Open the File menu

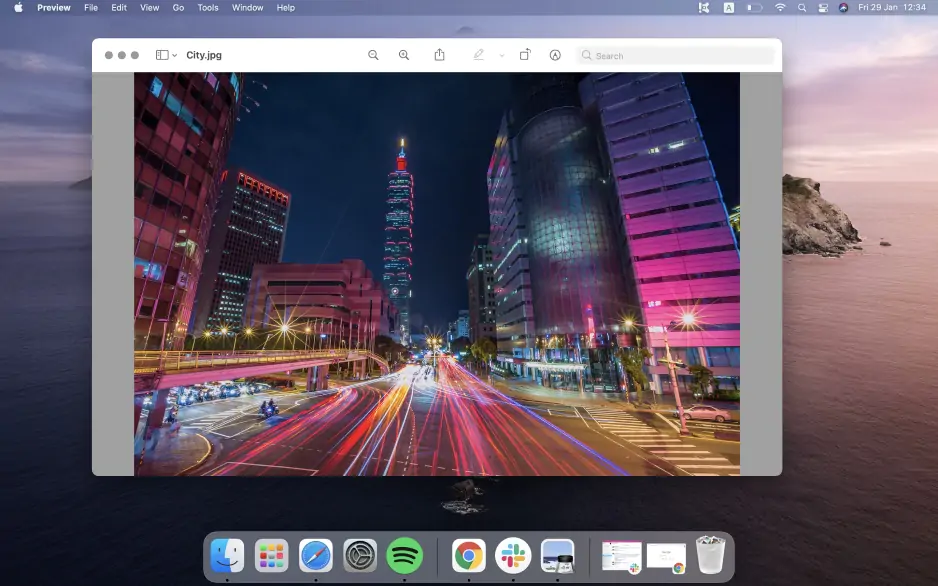click(x=91, y=8)
